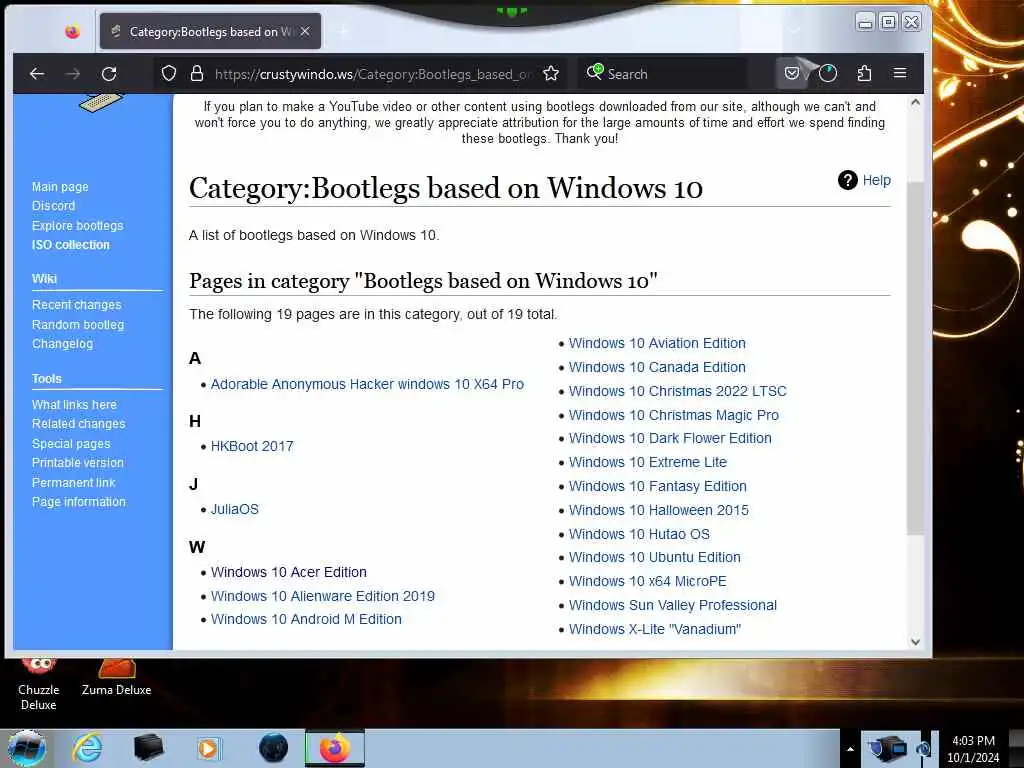The image size is (1024, 768).
Task: Open the Changelog sidebar link
Action: 62,344
